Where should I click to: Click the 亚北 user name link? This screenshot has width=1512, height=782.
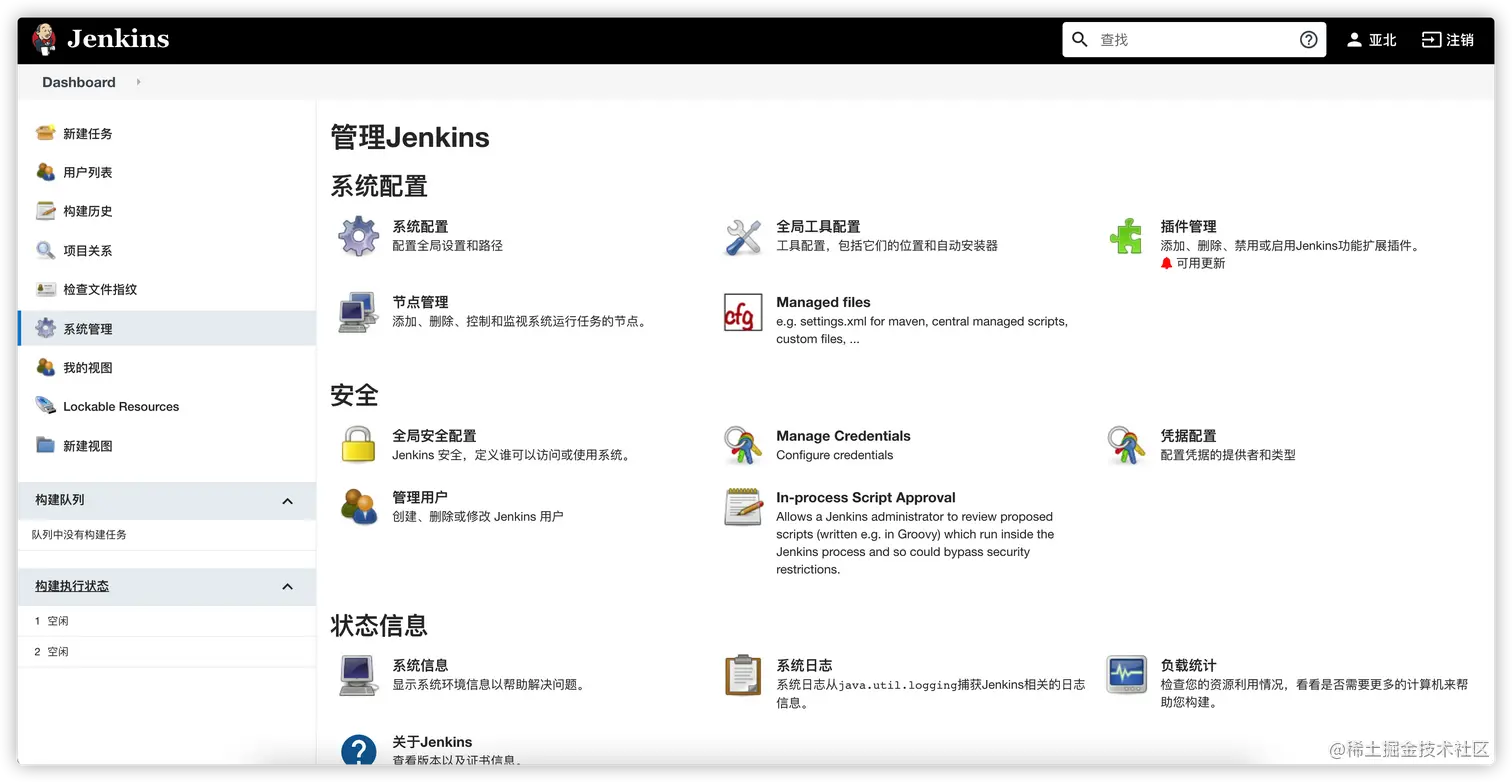pyautogui.click(x=1383, y=40)
